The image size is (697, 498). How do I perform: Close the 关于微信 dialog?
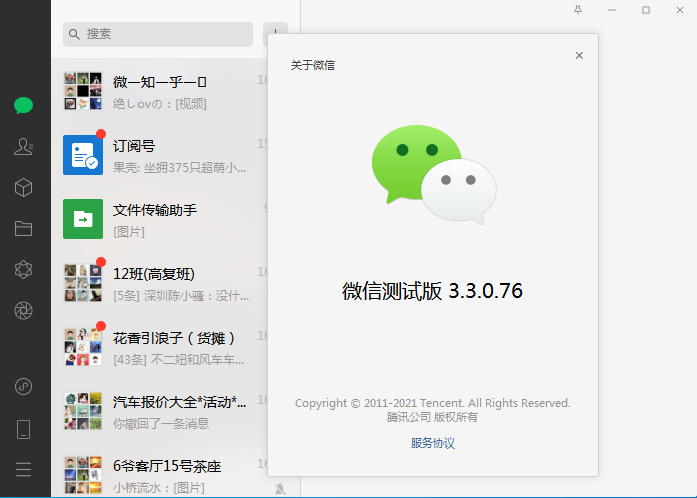pos(579,55)
